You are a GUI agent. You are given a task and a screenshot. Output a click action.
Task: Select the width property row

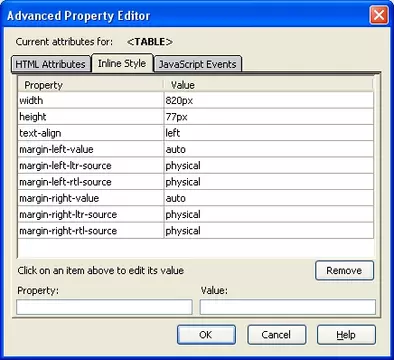196,100
